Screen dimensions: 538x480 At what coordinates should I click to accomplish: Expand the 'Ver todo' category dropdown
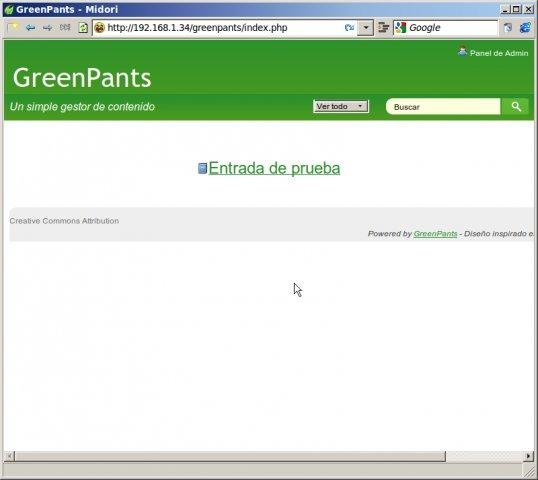pos(341,106)
